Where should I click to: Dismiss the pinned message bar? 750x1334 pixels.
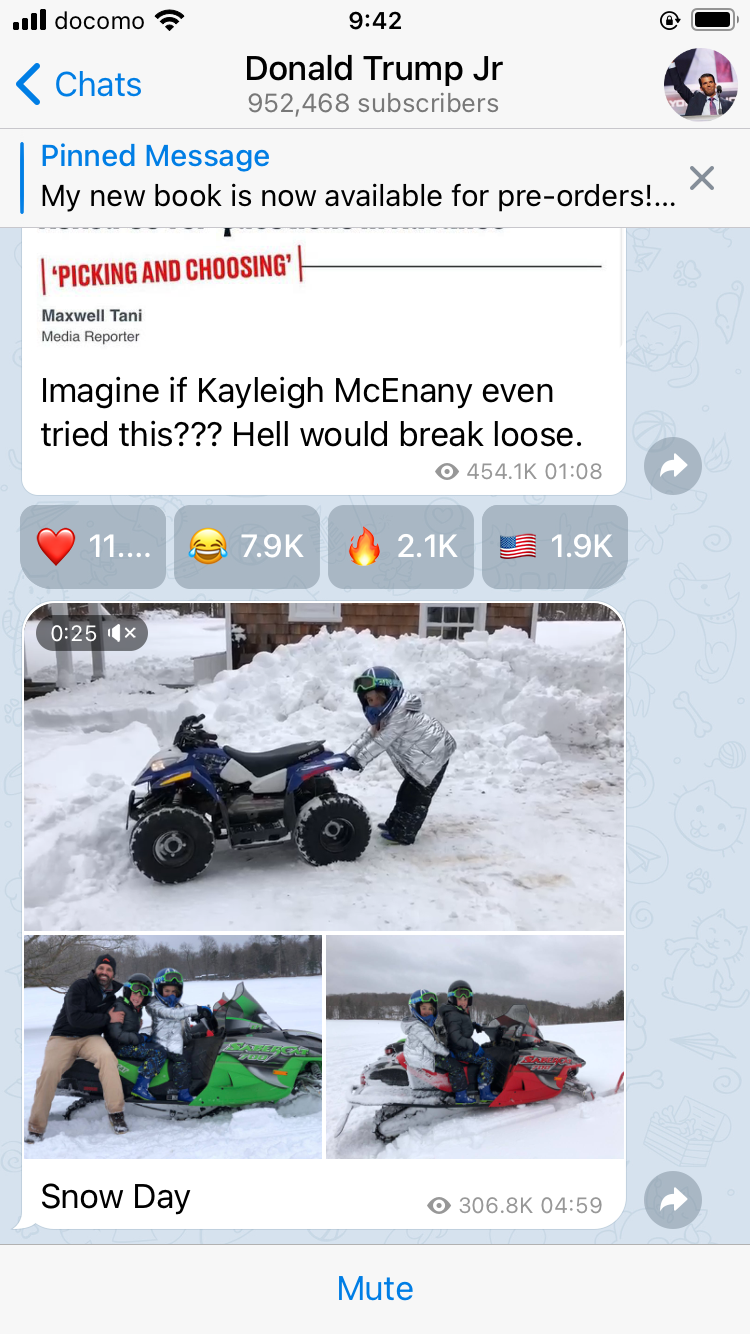pyautogui.click(x=702, y=178)
